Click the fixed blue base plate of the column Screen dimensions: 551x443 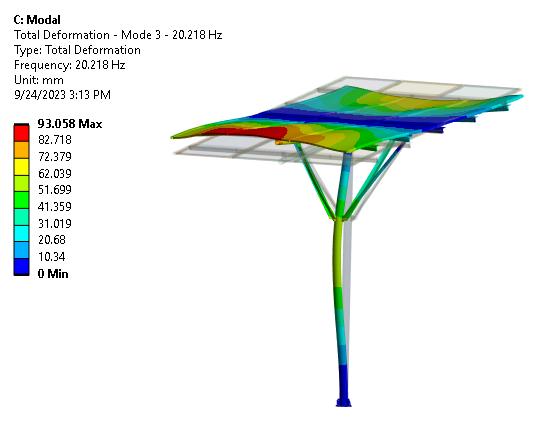pyautogui.click(x=344, y=402)
